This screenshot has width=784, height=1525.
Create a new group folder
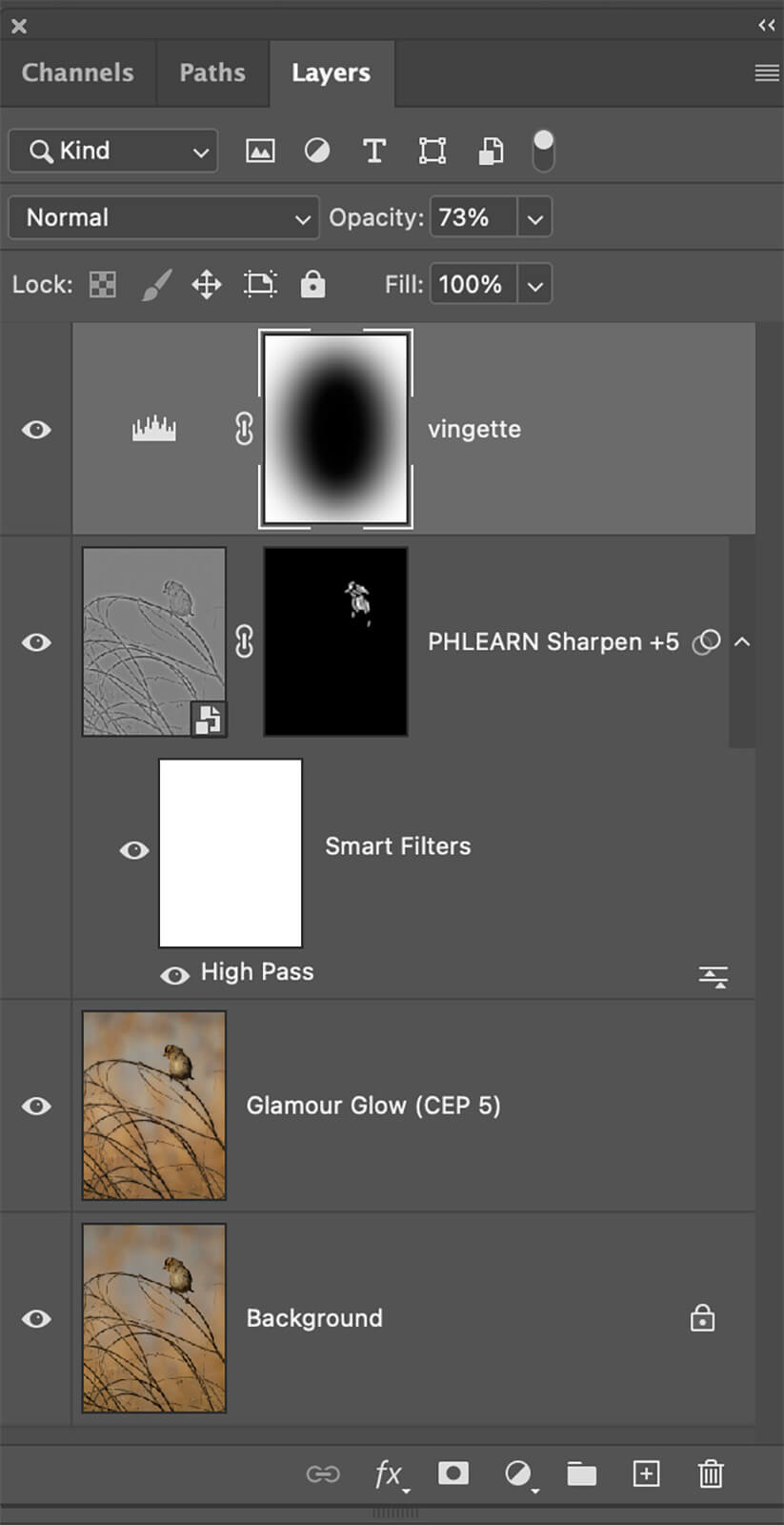(x=581, y=1474)
